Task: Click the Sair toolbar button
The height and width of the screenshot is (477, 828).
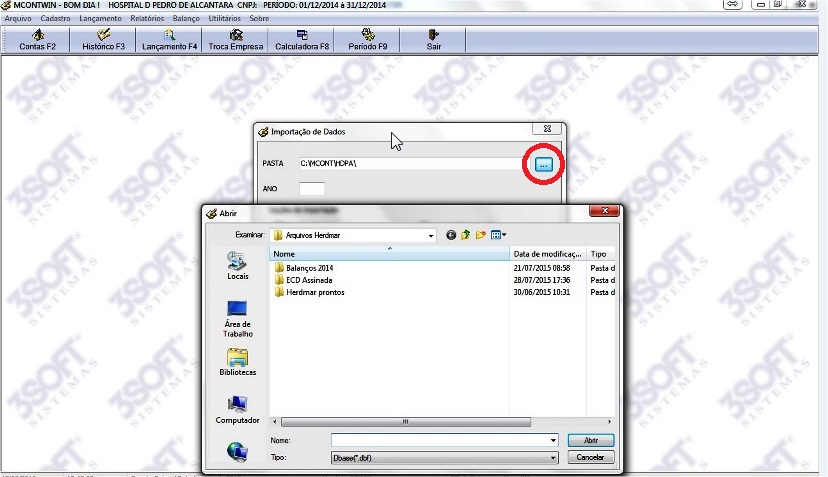Action: pos(434,40)
